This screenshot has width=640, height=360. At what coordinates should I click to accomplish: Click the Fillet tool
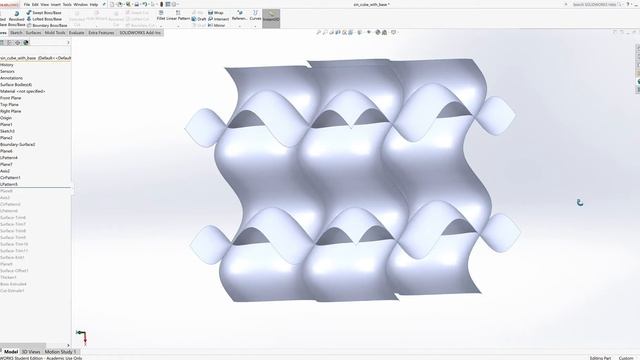coord(161,16)
